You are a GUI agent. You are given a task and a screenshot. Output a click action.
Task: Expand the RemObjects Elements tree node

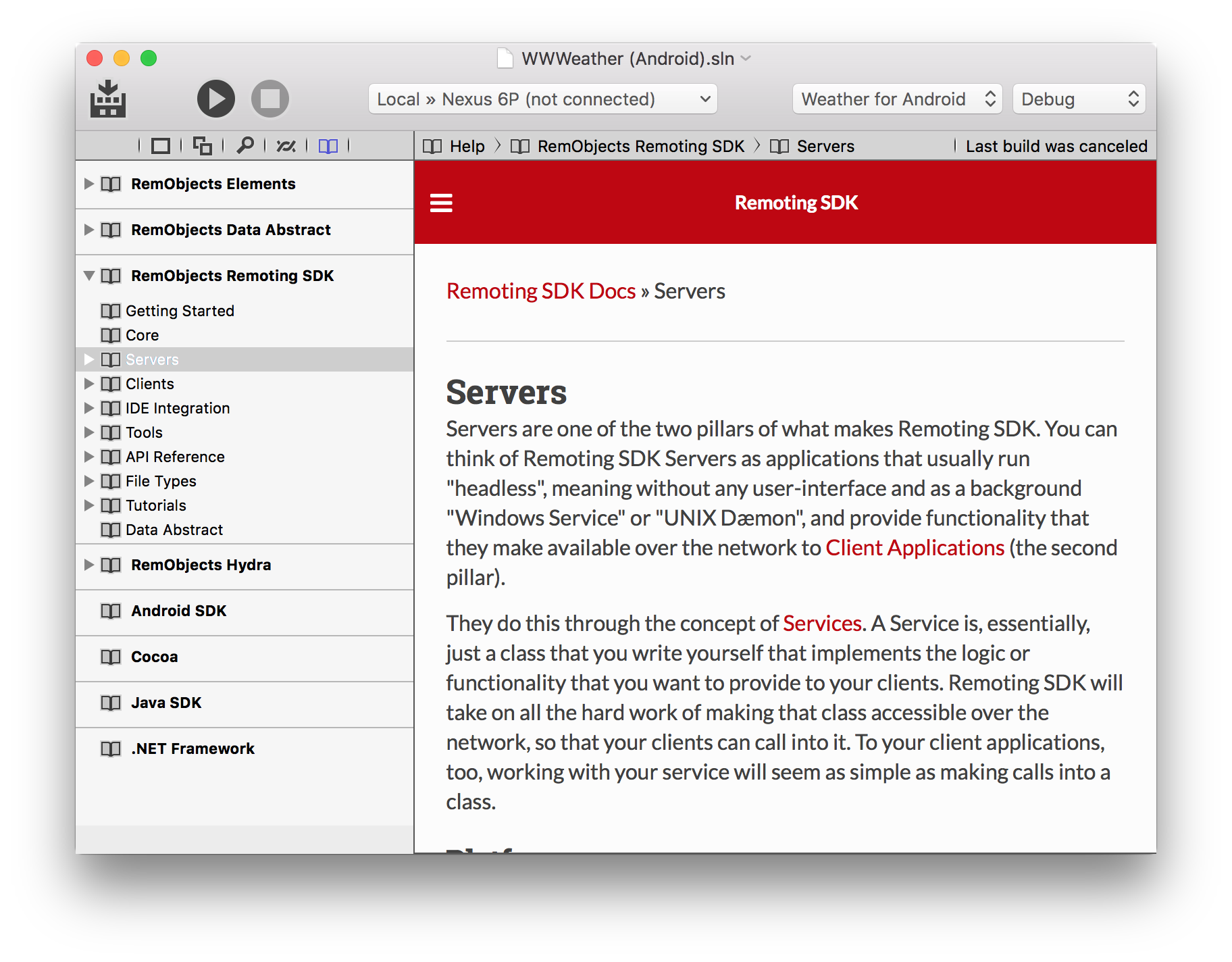point(88,184)
